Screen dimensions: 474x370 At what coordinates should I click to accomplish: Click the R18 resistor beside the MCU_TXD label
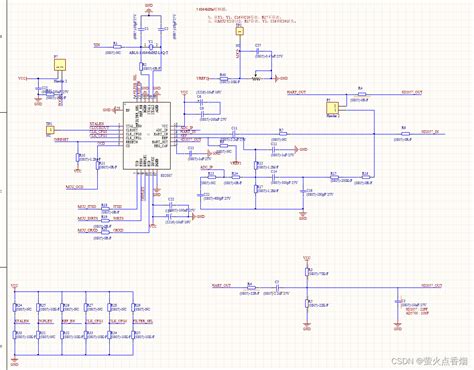pyautogui.click(x=105, y=208)
